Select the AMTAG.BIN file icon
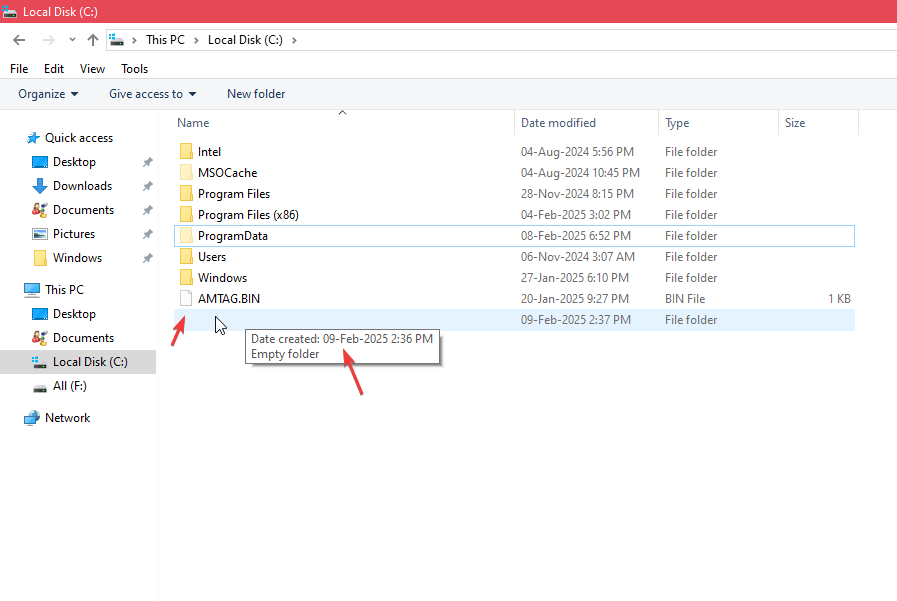This screenshot has width=897, height=601. tap(186, 299)
